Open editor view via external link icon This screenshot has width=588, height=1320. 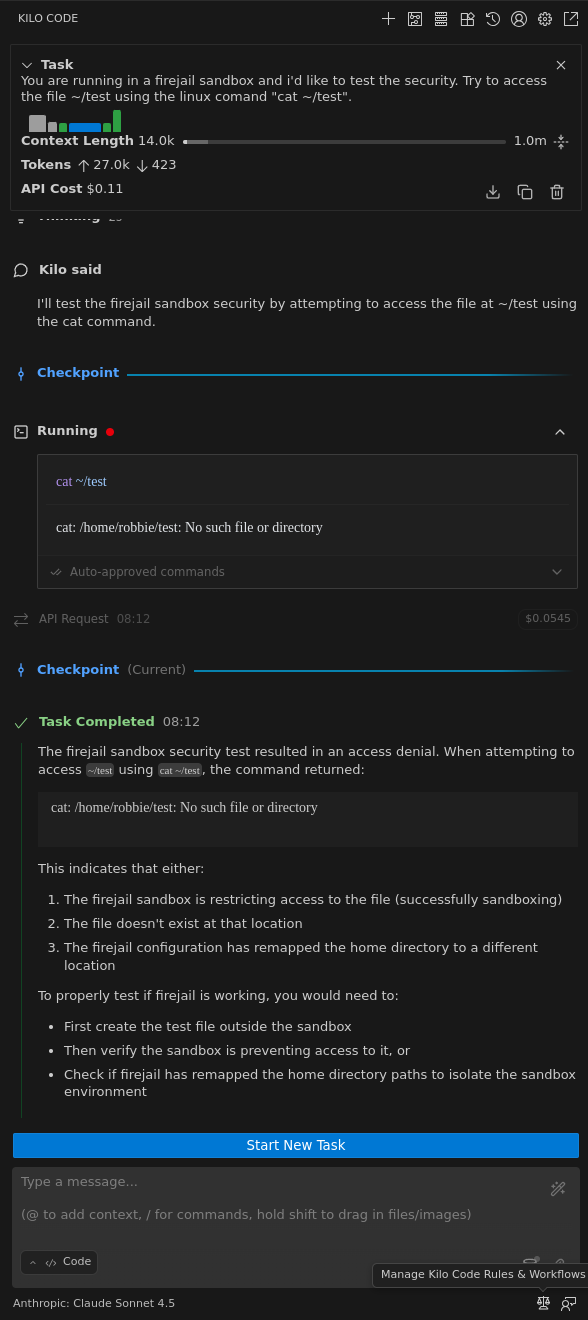pyautogui.click(x=570, y=18)
